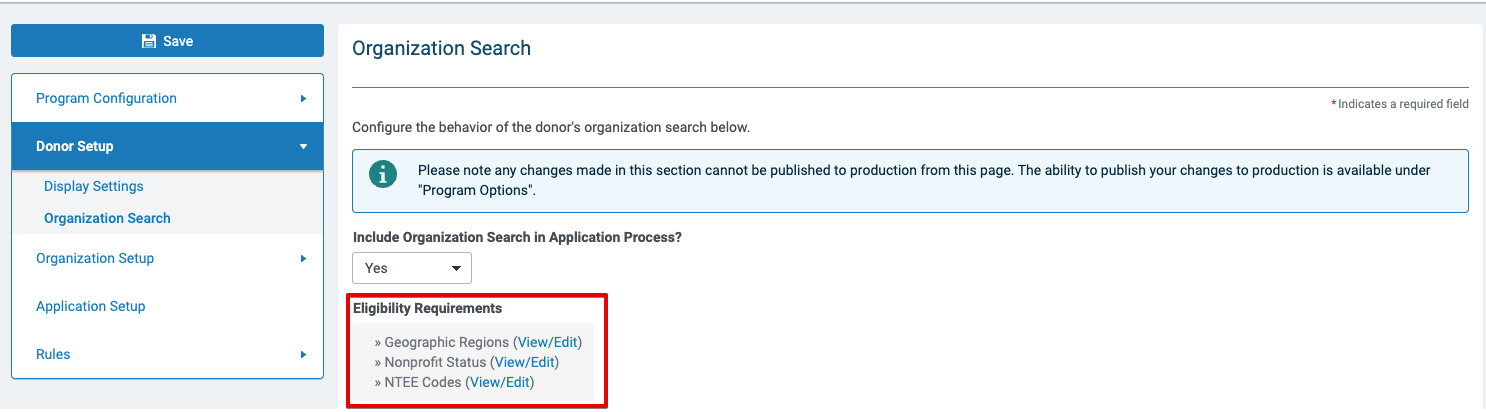The image size is (1486, 412).
Task: Open the Organization Setup menu item
Action: click(x=167, y=258)
